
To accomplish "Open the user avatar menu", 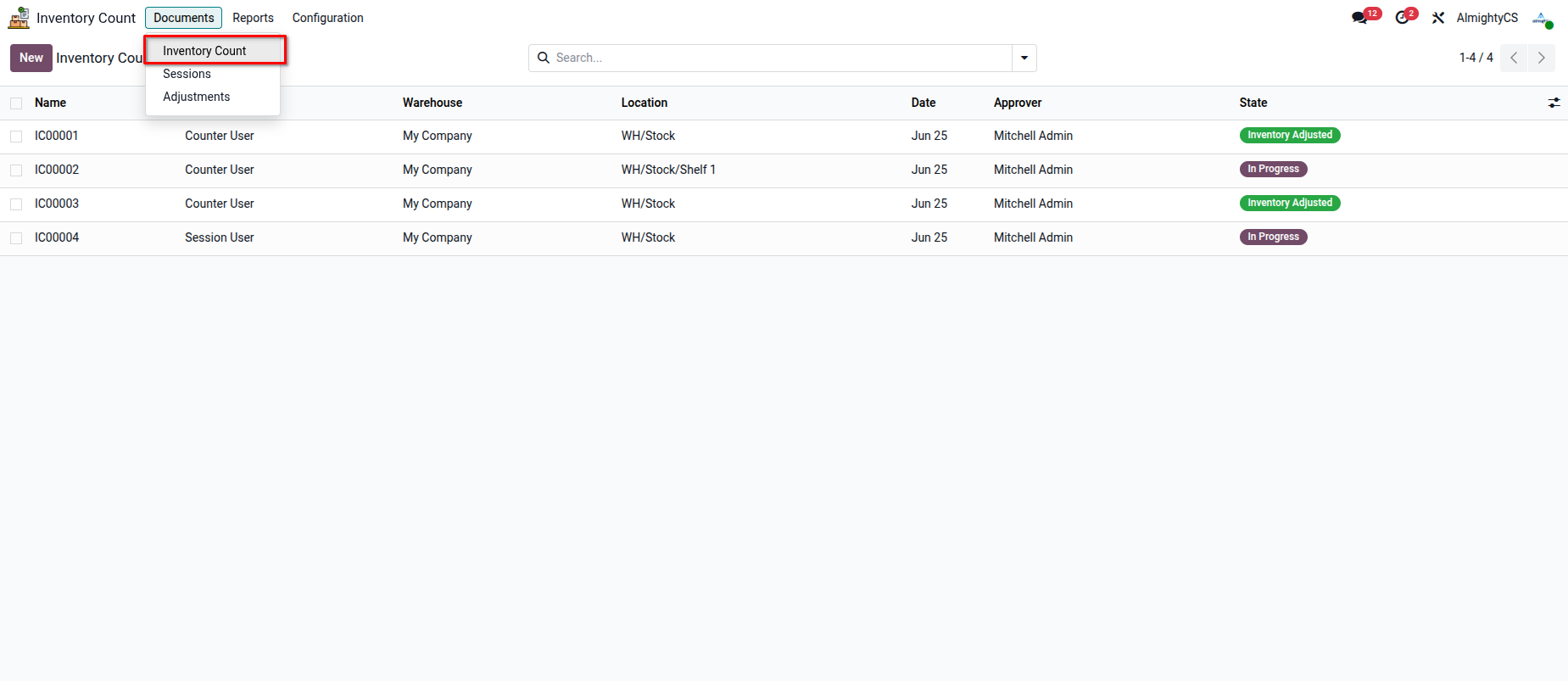I will [1543, 19].
